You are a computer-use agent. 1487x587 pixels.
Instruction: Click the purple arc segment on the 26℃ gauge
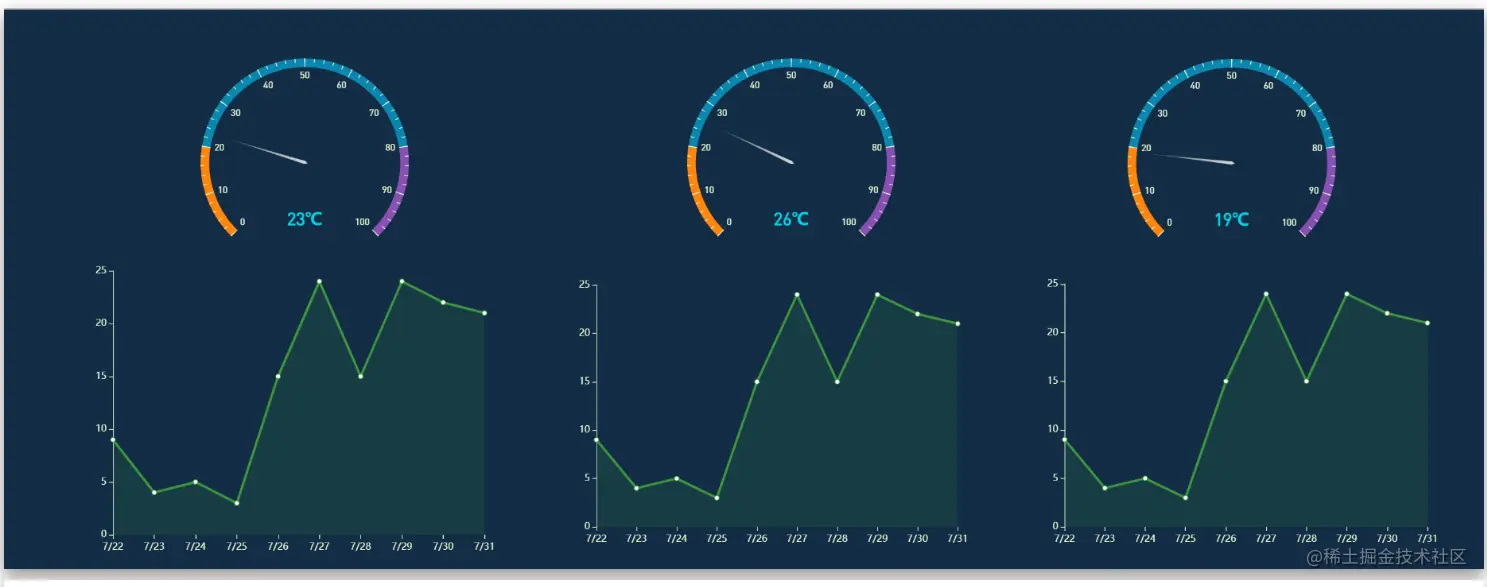point(888,192)
